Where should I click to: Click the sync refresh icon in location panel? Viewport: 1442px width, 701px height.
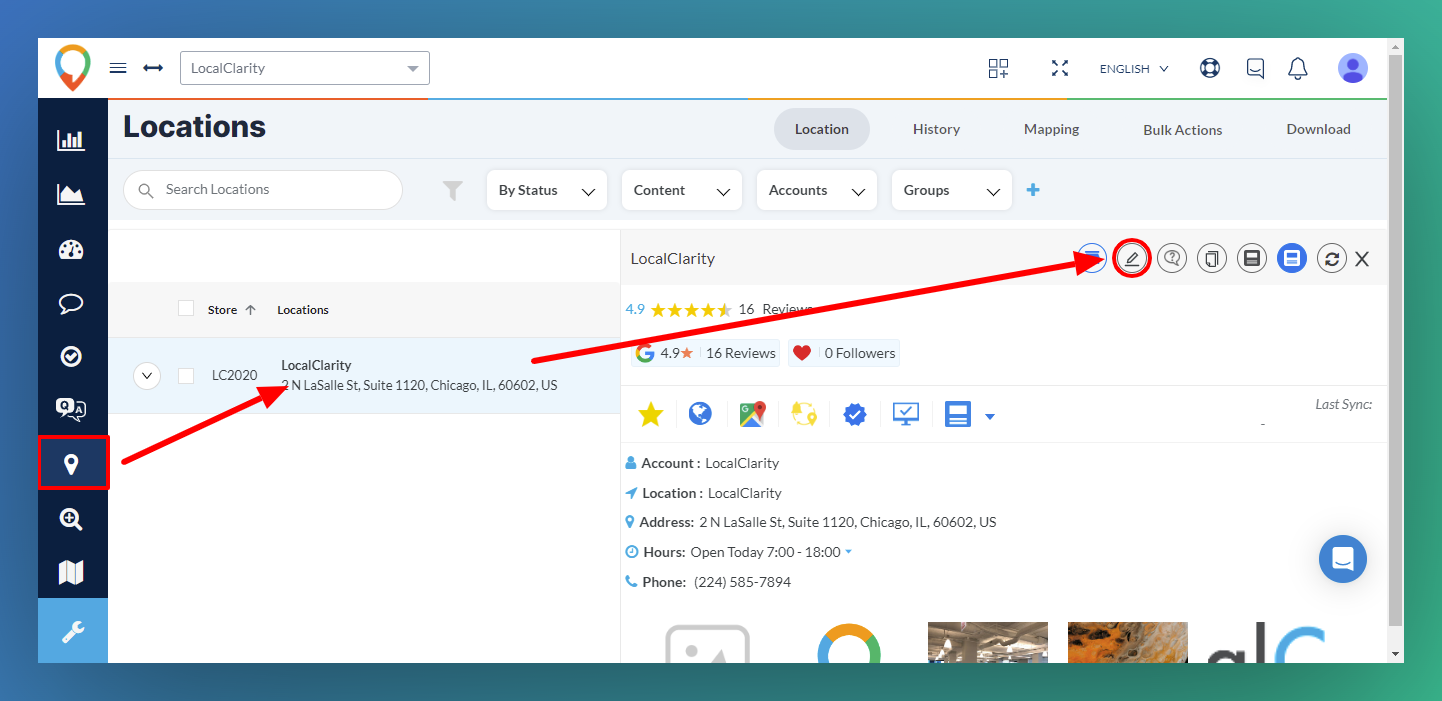click(x=1331, y=259)
